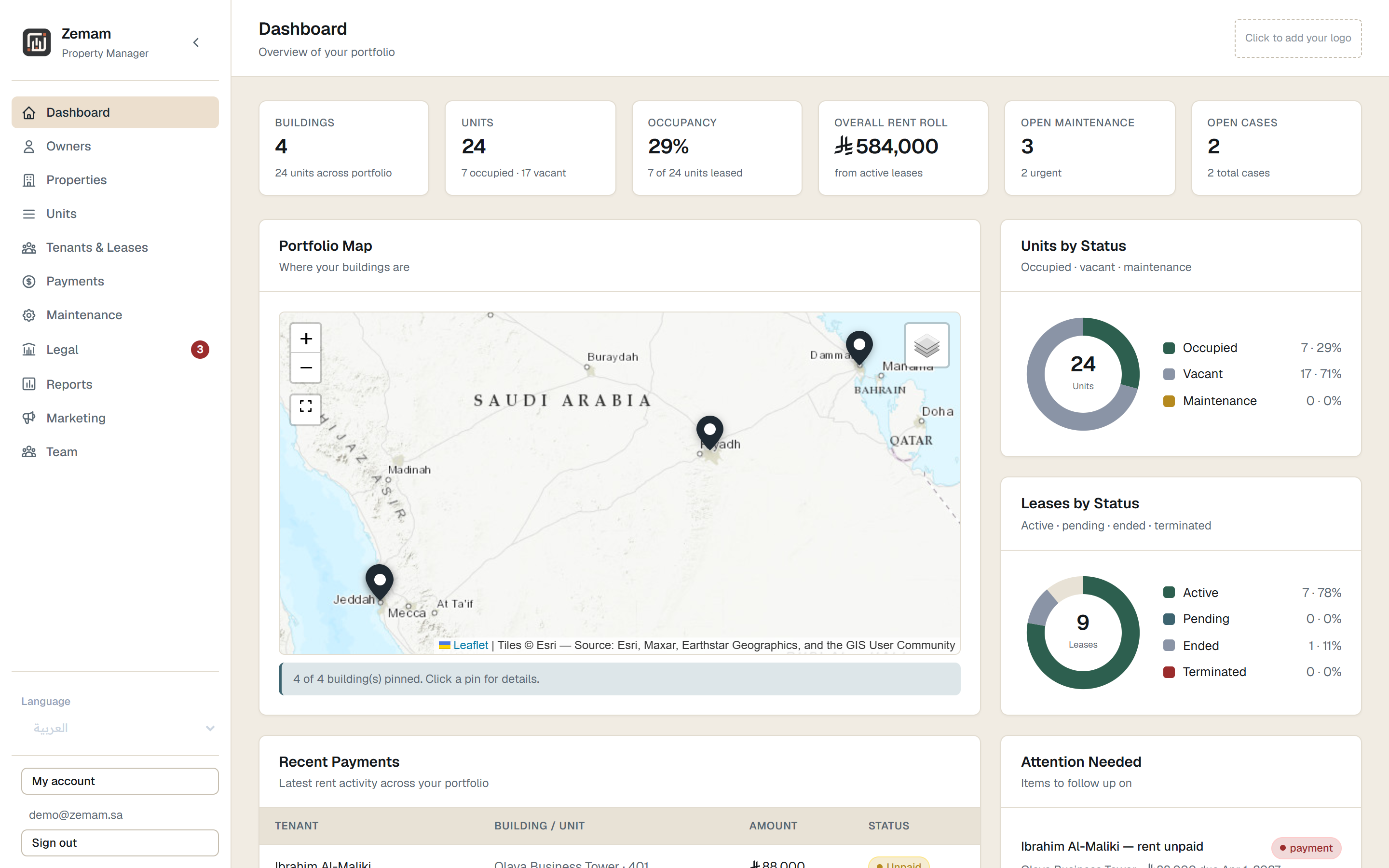The width and height of the screenshot is (1389, 868).
Task: Click the Legal badge showing 3
Action: click(x=200, y=350)
